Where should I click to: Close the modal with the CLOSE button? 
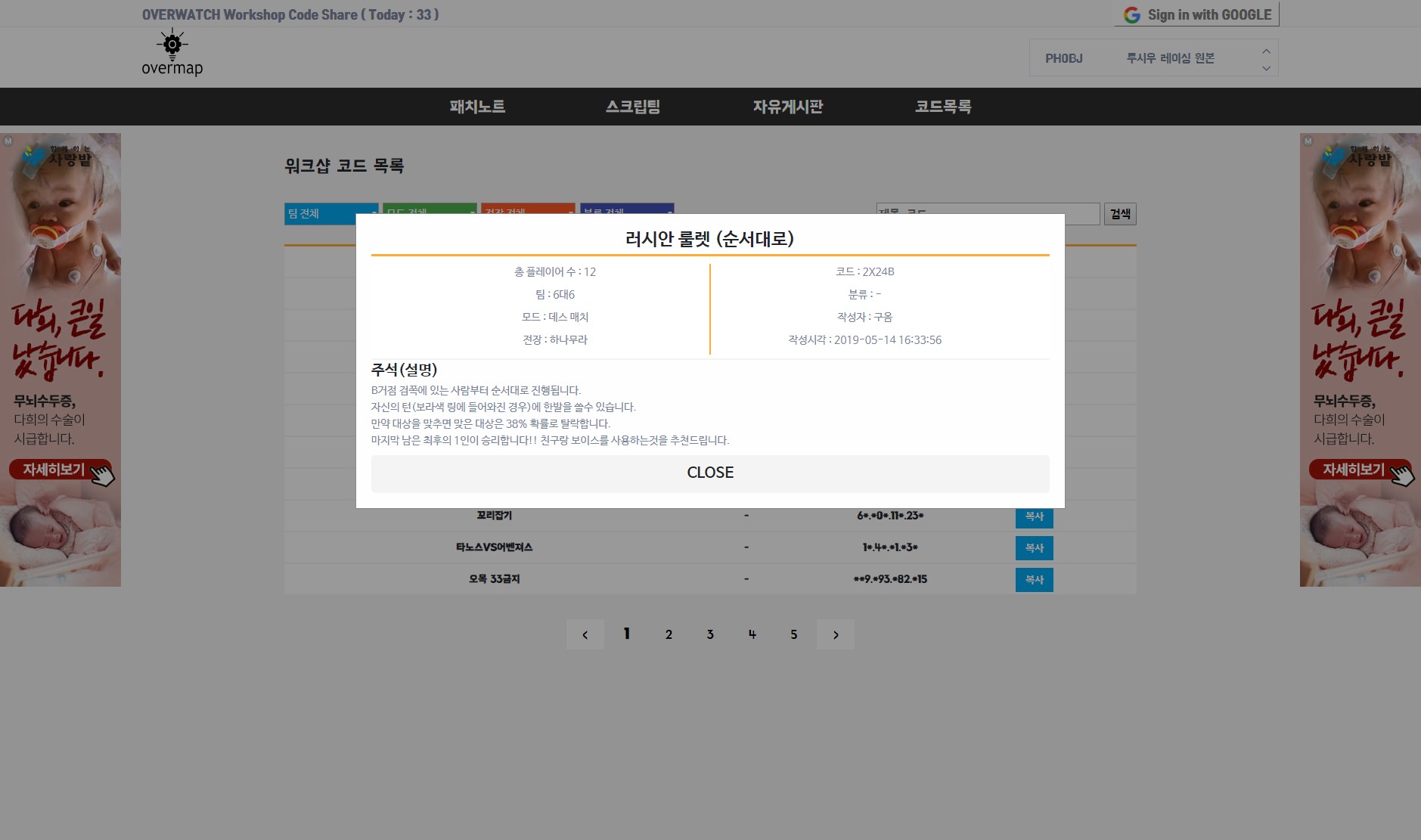710,473
